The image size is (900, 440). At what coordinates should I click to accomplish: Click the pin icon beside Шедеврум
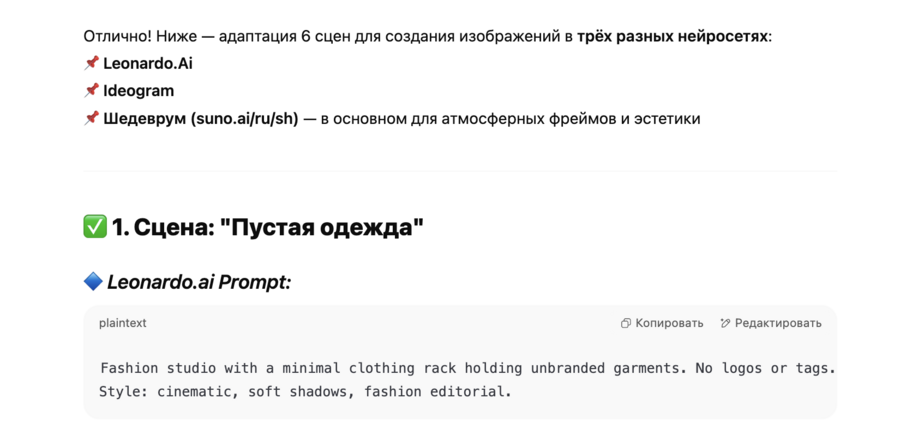(91, 118)
